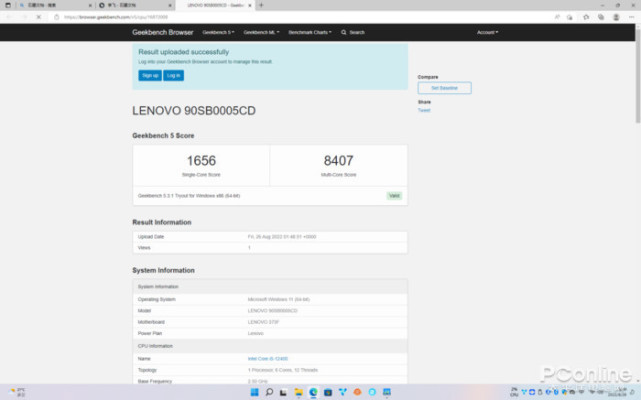Click the Valid badge in score card
Image resolution: width=641 pixels, height=400 pixels.
[394, 196]
